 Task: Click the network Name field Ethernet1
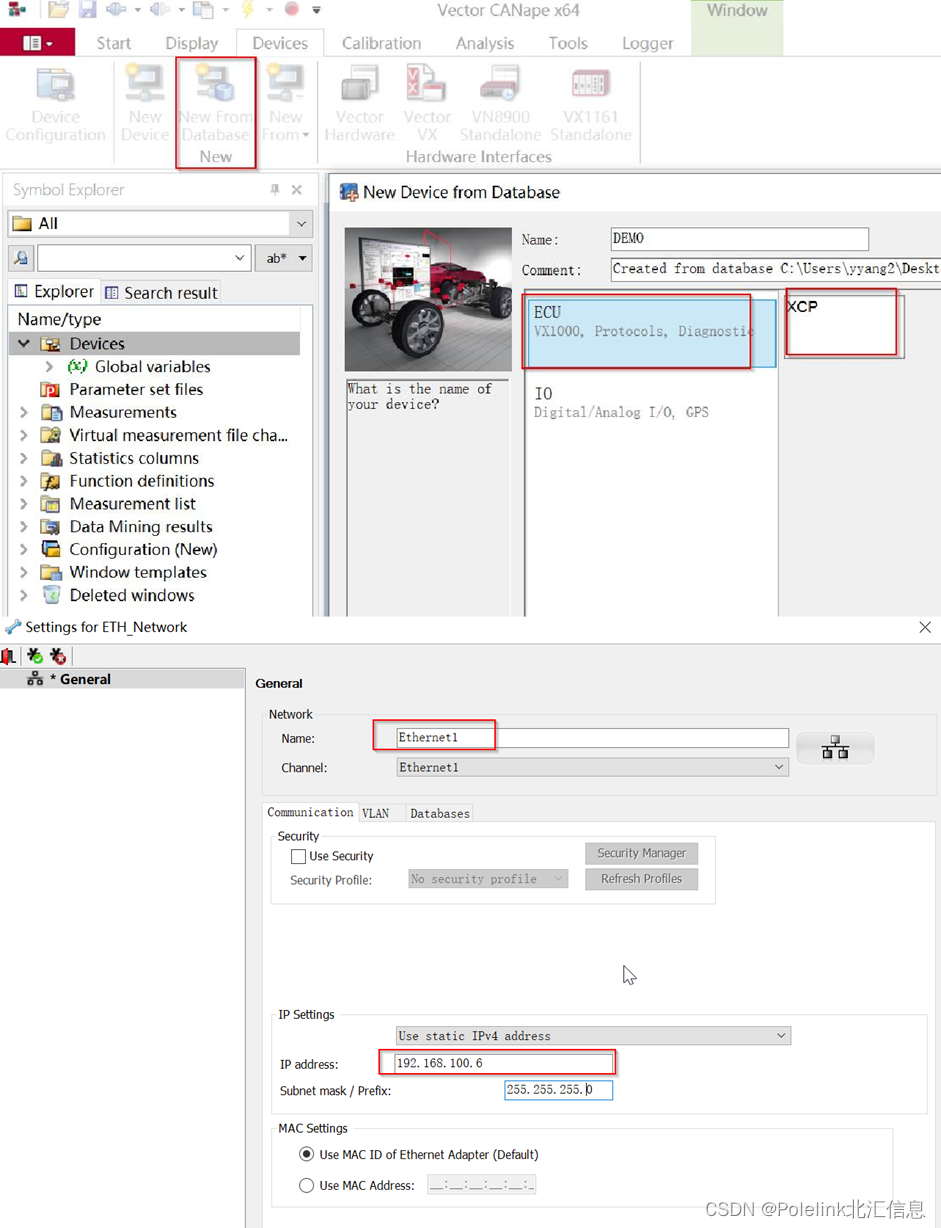pos(592,738)
